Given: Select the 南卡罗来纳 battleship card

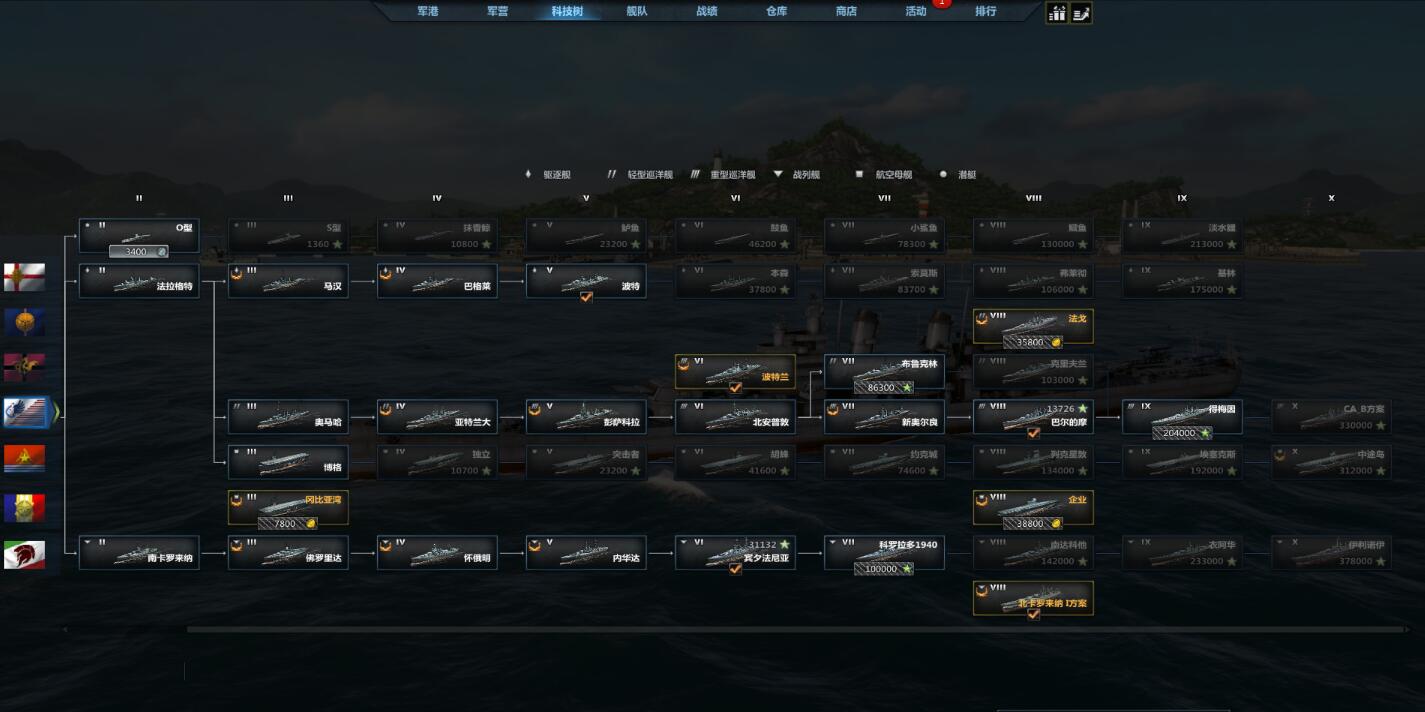Looking at the screenshot, I should [x=139, y=553].
